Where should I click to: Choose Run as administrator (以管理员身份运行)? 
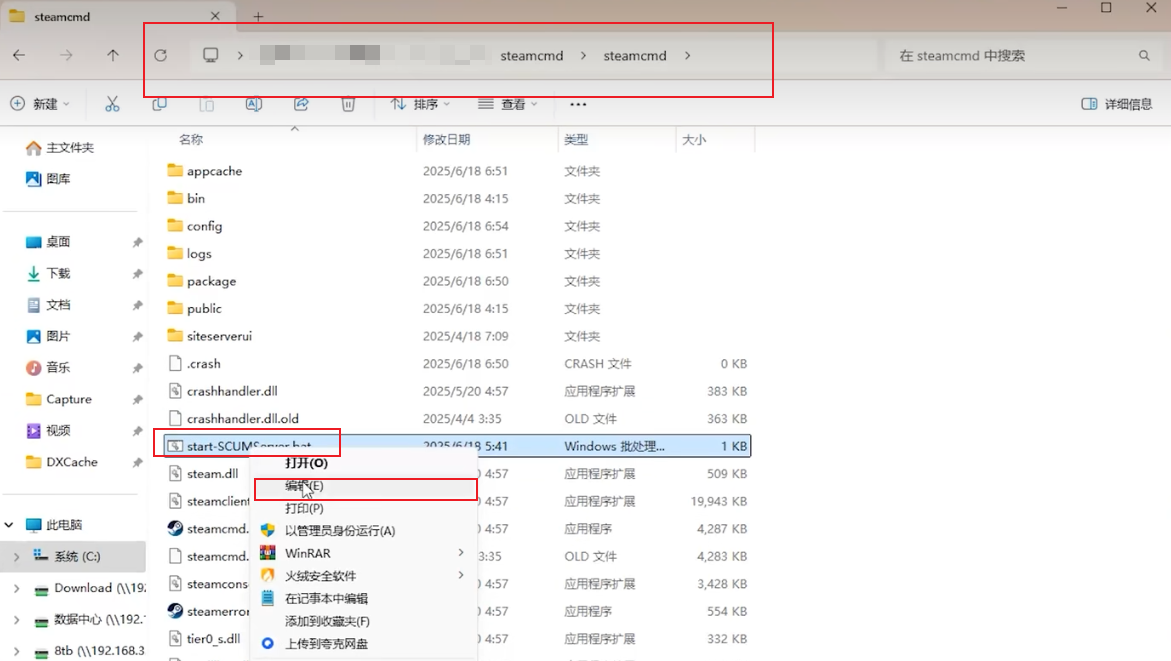pyautogui.click(x=364, y=530)
